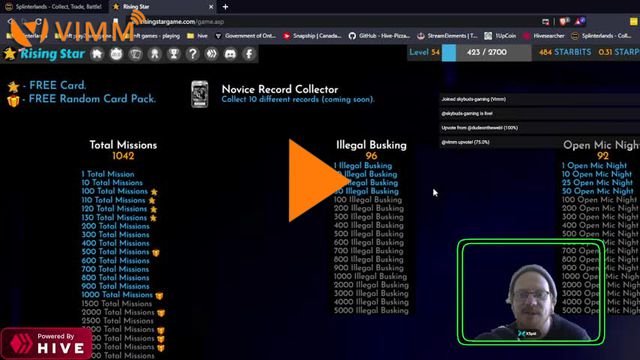Open the StreamElements bookmark

(x=447, y=36)
